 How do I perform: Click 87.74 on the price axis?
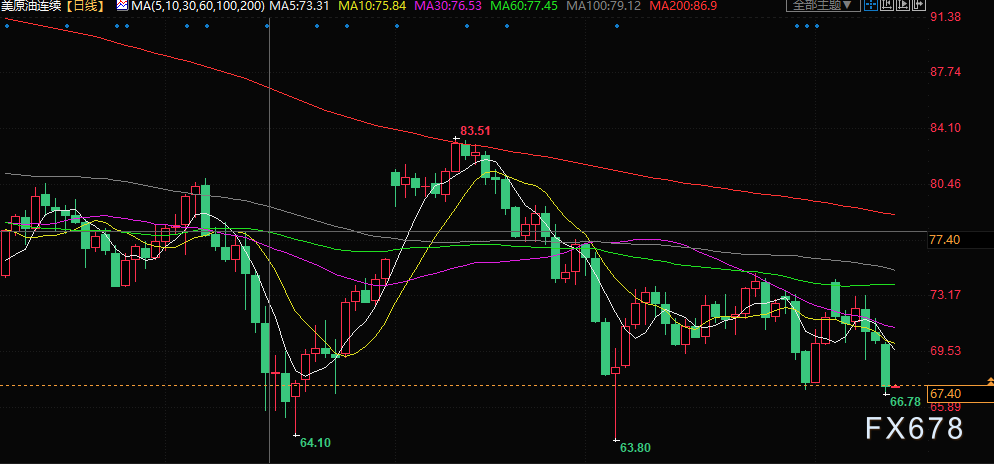pyautogui.click(x=945, y=72)
